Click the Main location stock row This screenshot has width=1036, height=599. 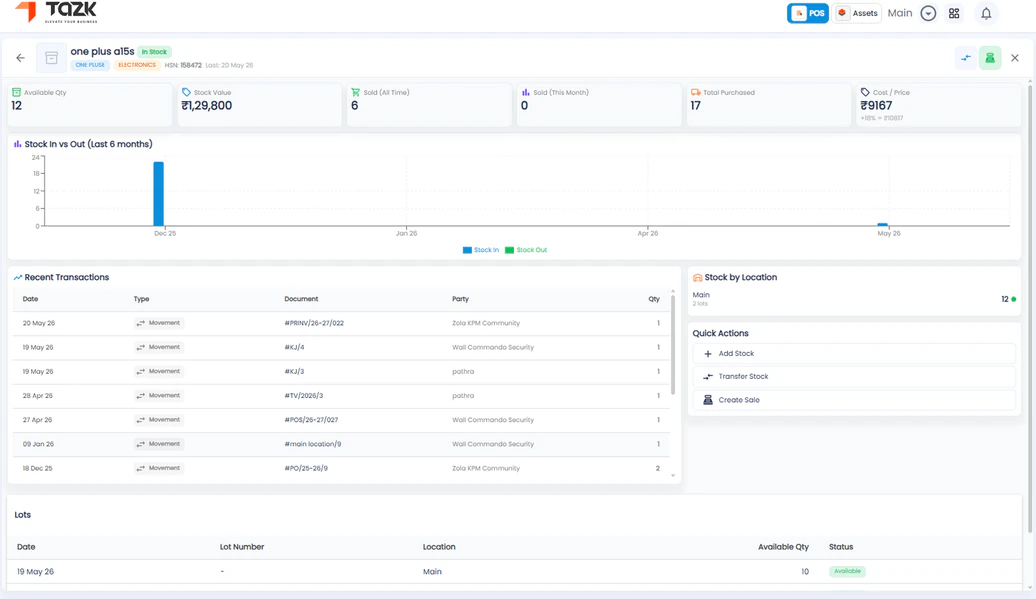854,299
